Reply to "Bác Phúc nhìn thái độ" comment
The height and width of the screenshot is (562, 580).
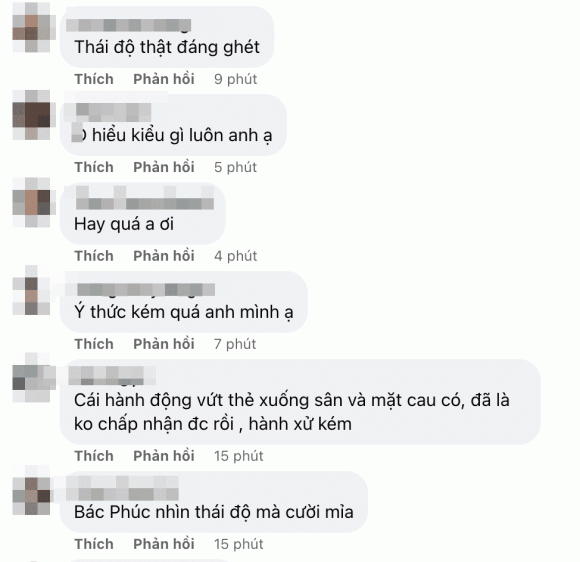coord(164,544)
